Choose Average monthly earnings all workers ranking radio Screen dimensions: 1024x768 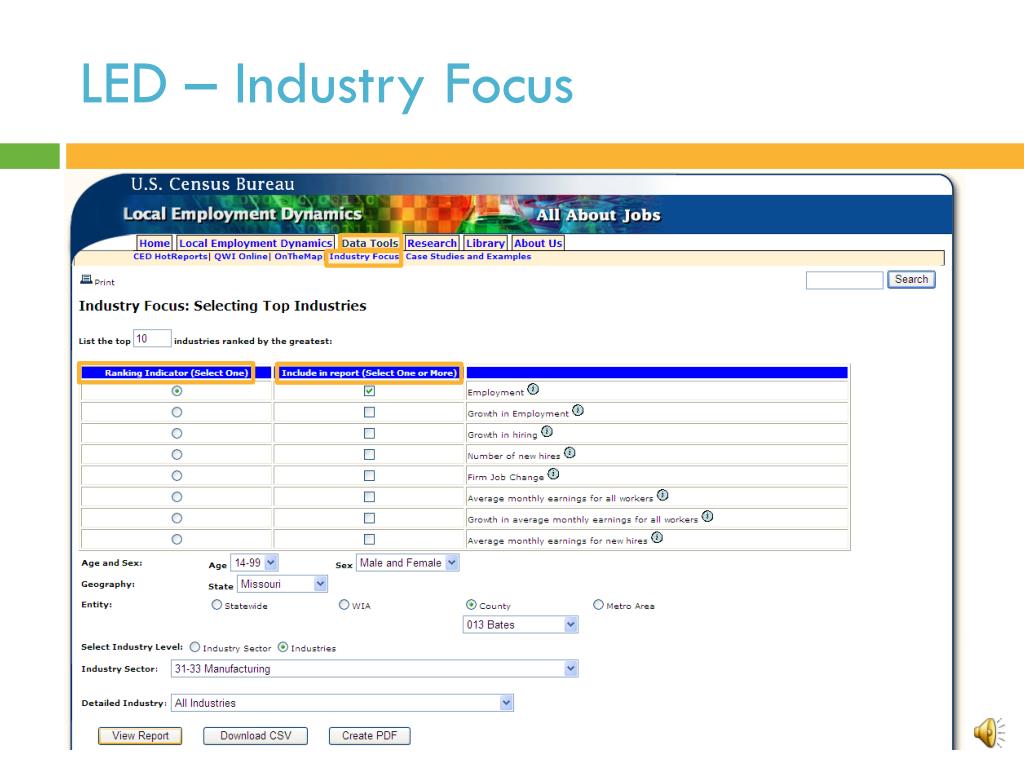pos(176,497)
